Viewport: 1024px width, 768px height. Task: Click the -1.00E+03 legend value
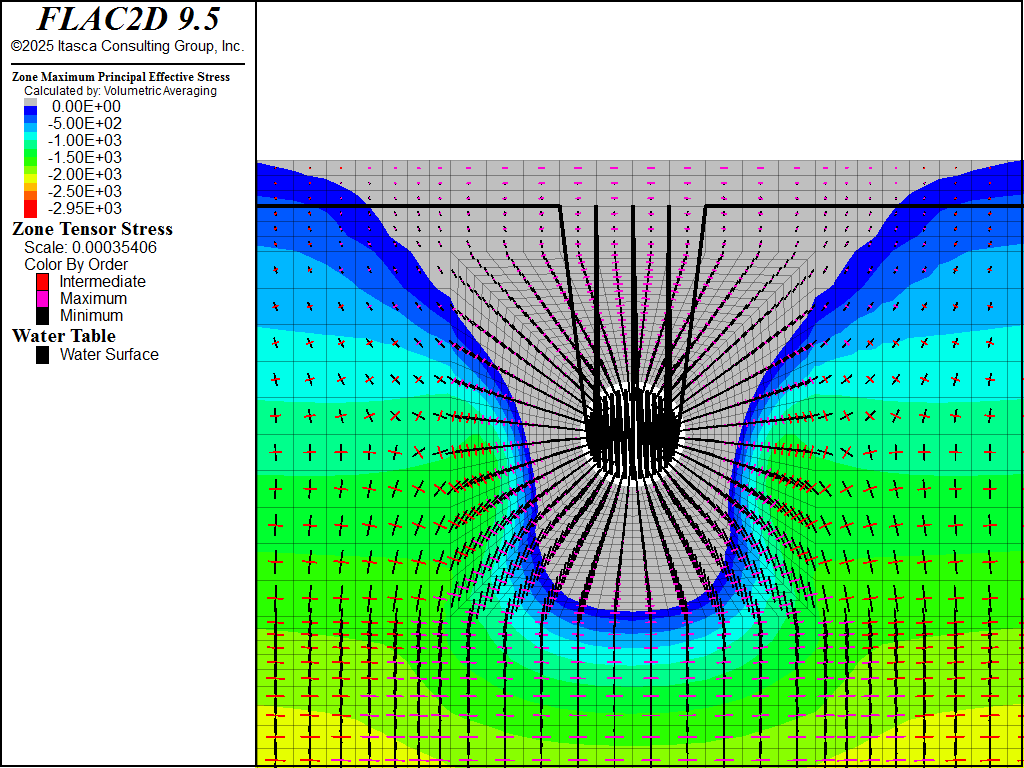pyautogui.click(x=87, y=140)
